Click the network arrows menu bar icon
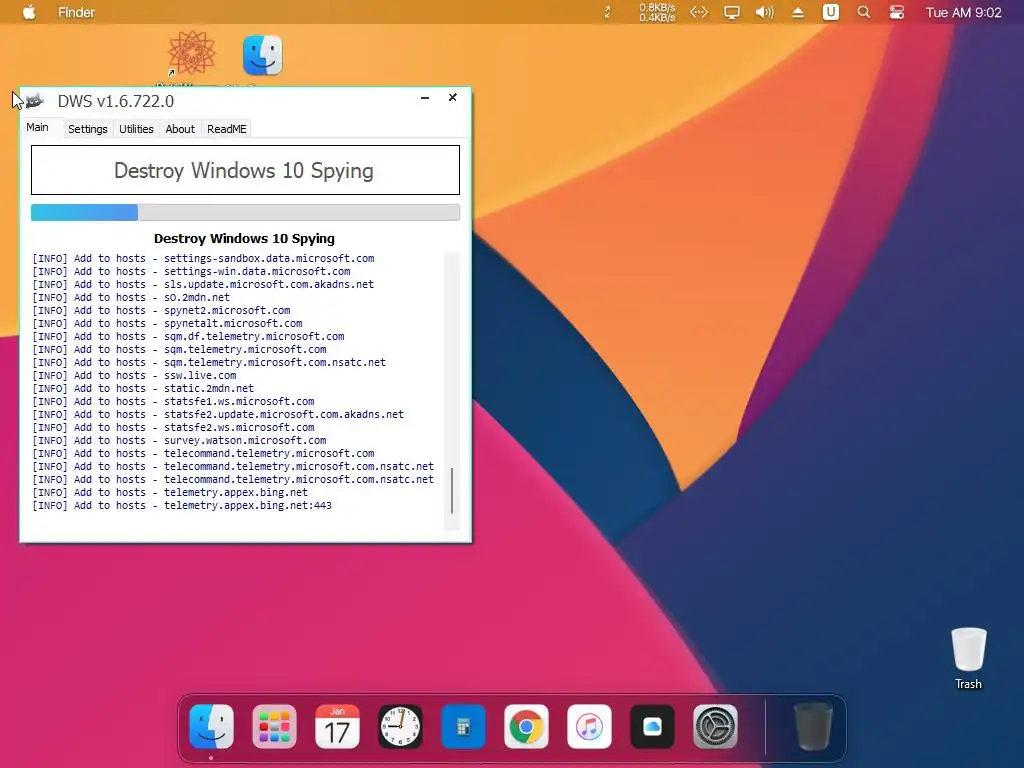 click(699, 12)
